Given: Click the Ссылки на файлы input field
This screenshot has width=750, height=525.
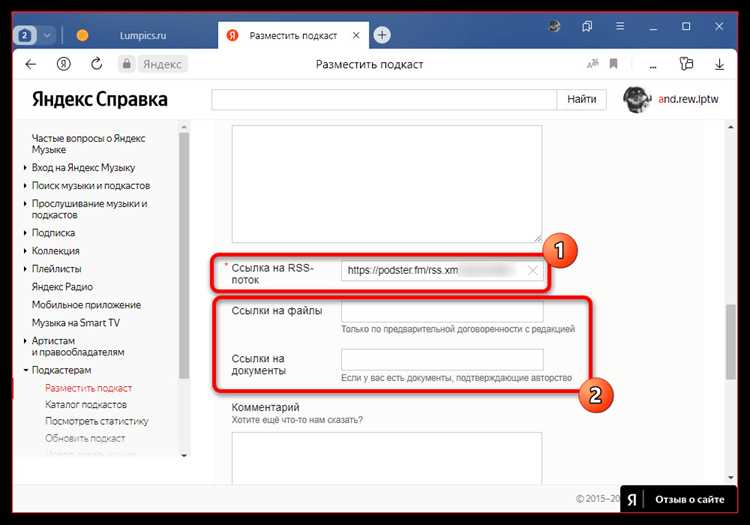Looking at the screenshot, I should click(442, 312).
